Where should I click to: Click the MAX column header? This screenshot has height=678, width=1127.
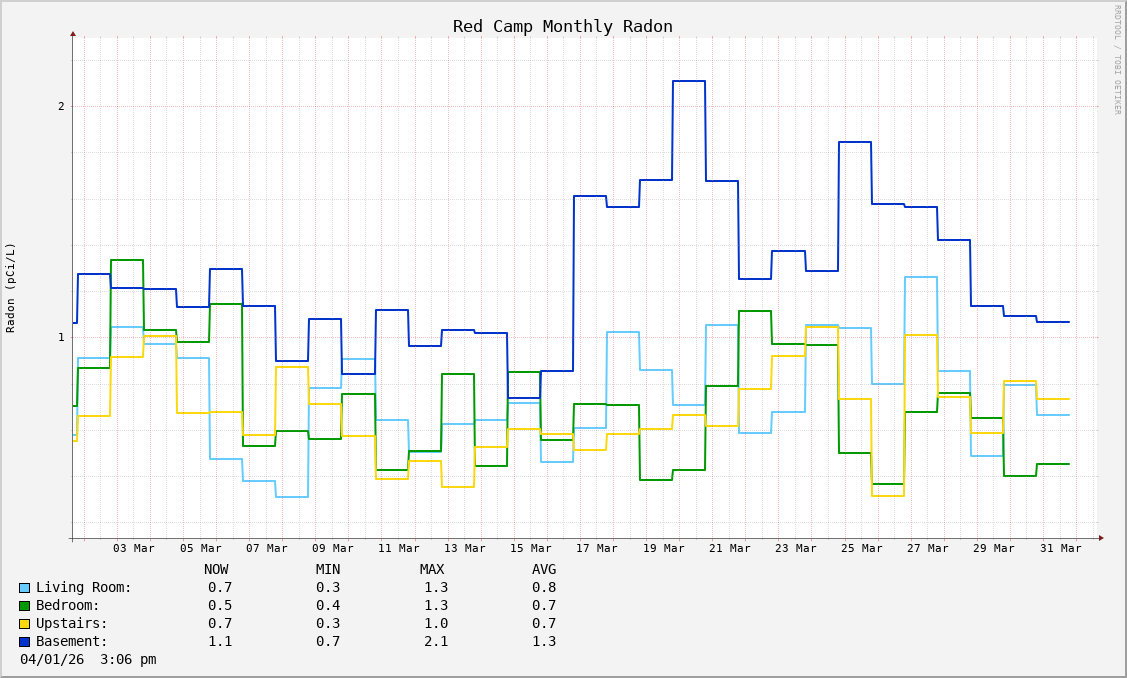point(432,570)
